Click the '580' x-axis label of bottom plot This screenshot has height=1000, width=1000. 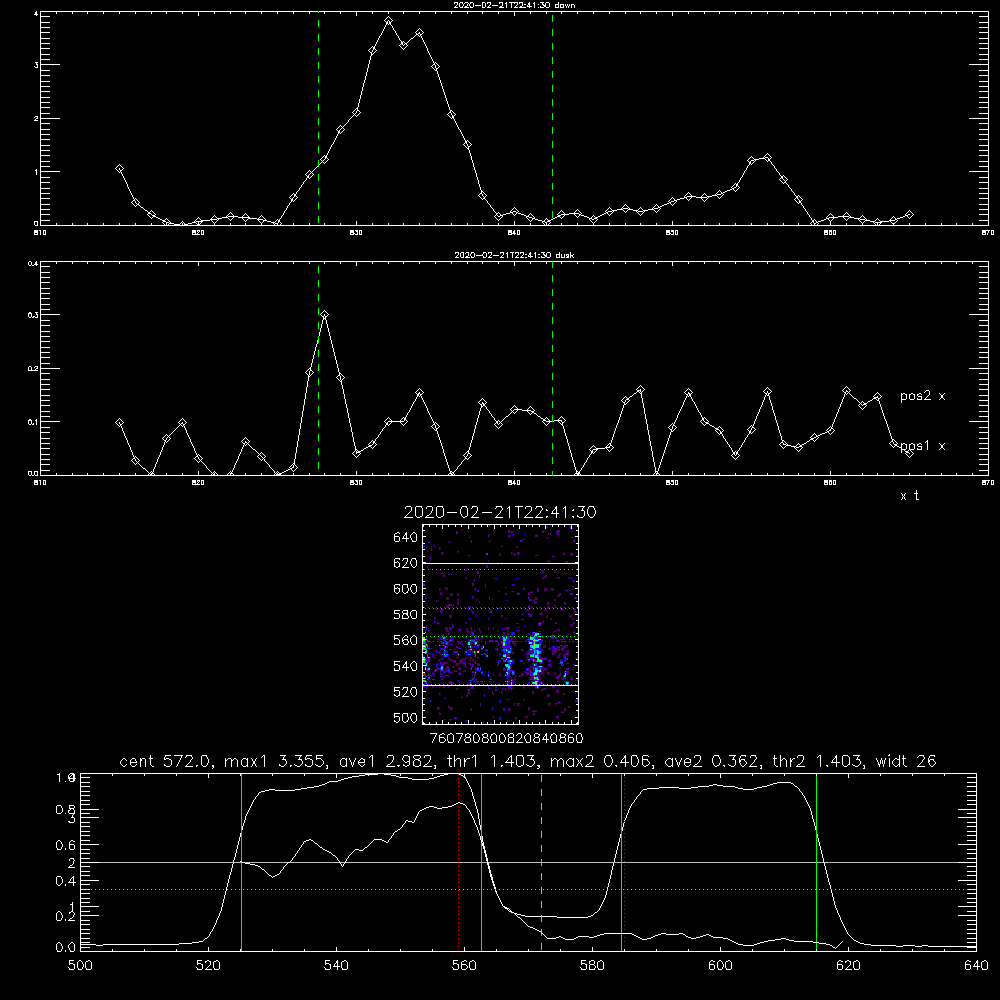coord(592,966)
